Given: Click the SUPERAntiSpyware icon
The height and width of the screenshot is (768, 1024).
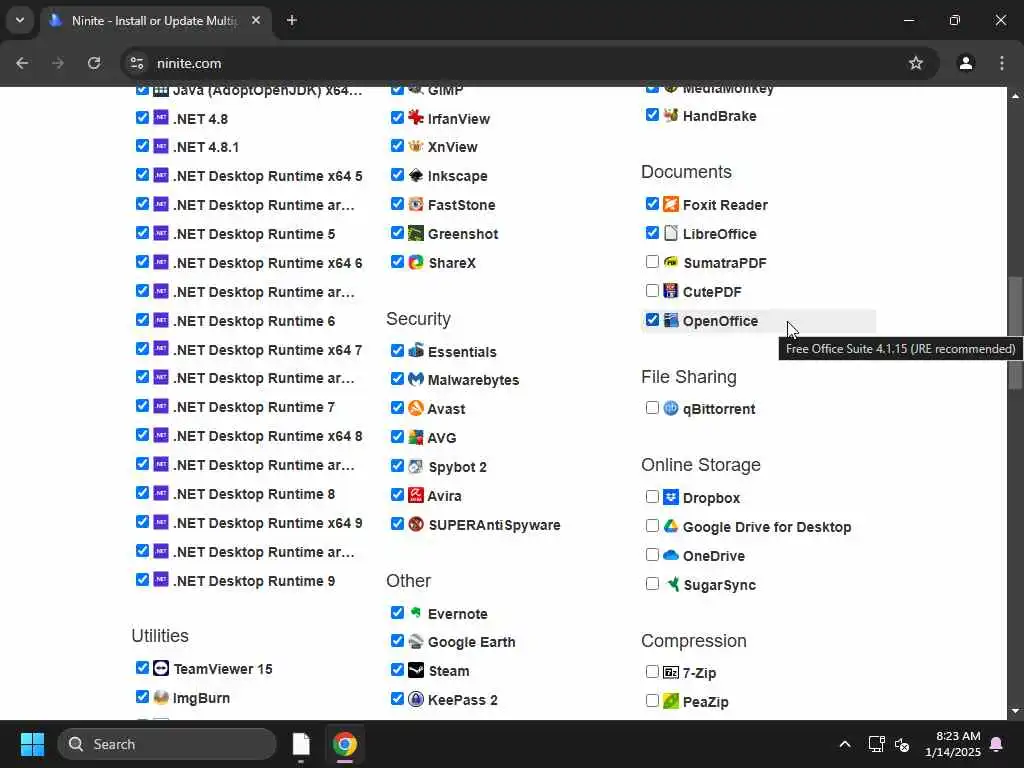Looking at the screenshot, I should [x=415, y=524].
